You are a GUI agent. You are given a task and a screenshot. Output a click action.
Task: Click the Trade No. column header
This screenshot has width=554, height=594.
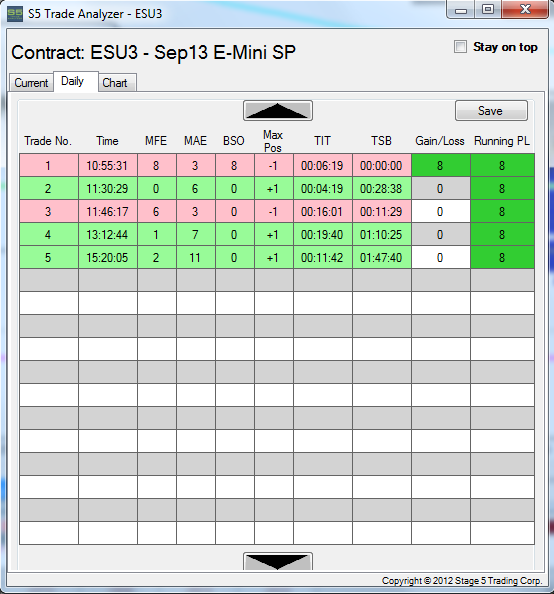[x=48, y=141]
